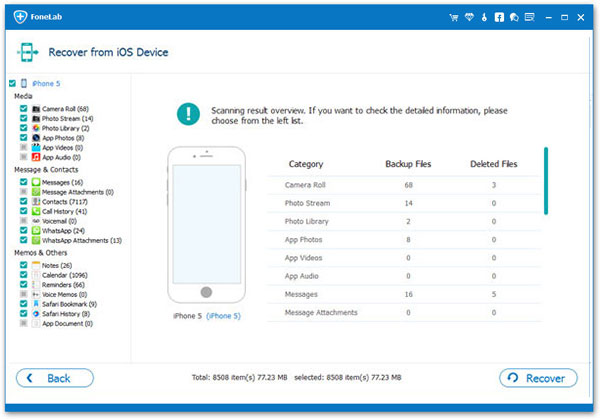Viewport: 600px width, 419px height.
Task: Click the Messages row in table
Action: pyautogui.click(x=404, y=294)
